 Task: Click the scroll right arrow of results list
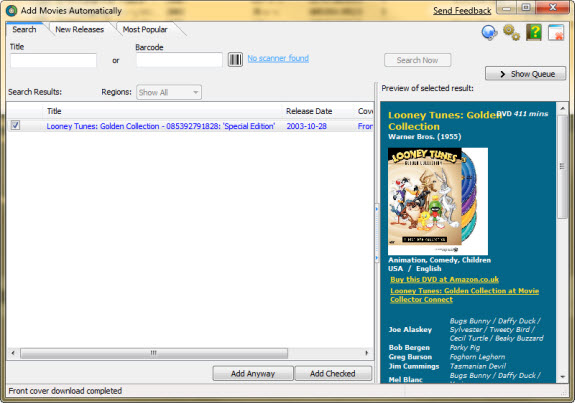366,353
